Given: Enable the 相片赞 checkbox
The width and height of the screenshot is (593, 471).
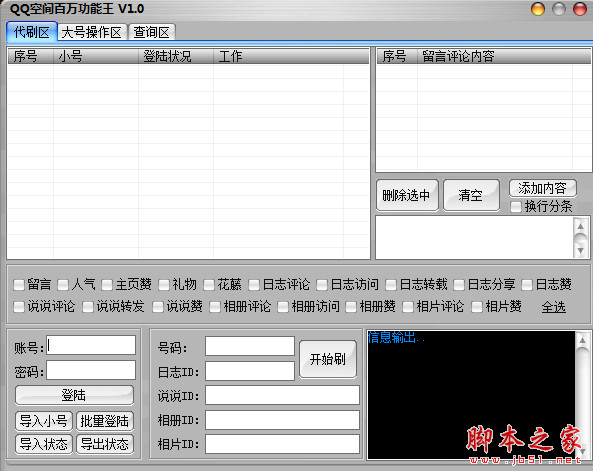Looking at the screenshot, I should tap(477, 307).
